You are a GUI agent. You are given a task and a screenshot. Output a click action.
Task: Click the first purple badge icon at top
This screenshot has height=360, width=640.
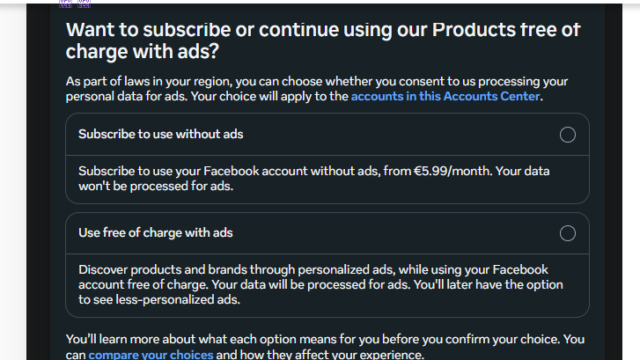tap(65, 4)
